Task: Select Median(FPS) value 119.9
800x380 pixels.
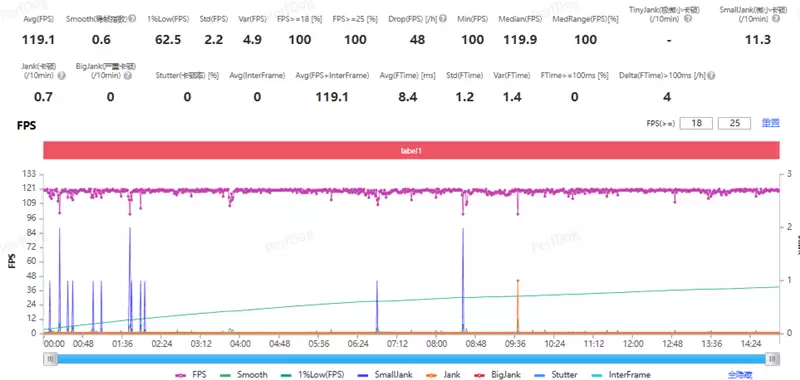Action: pyautogui.click(x=520, y=40)
